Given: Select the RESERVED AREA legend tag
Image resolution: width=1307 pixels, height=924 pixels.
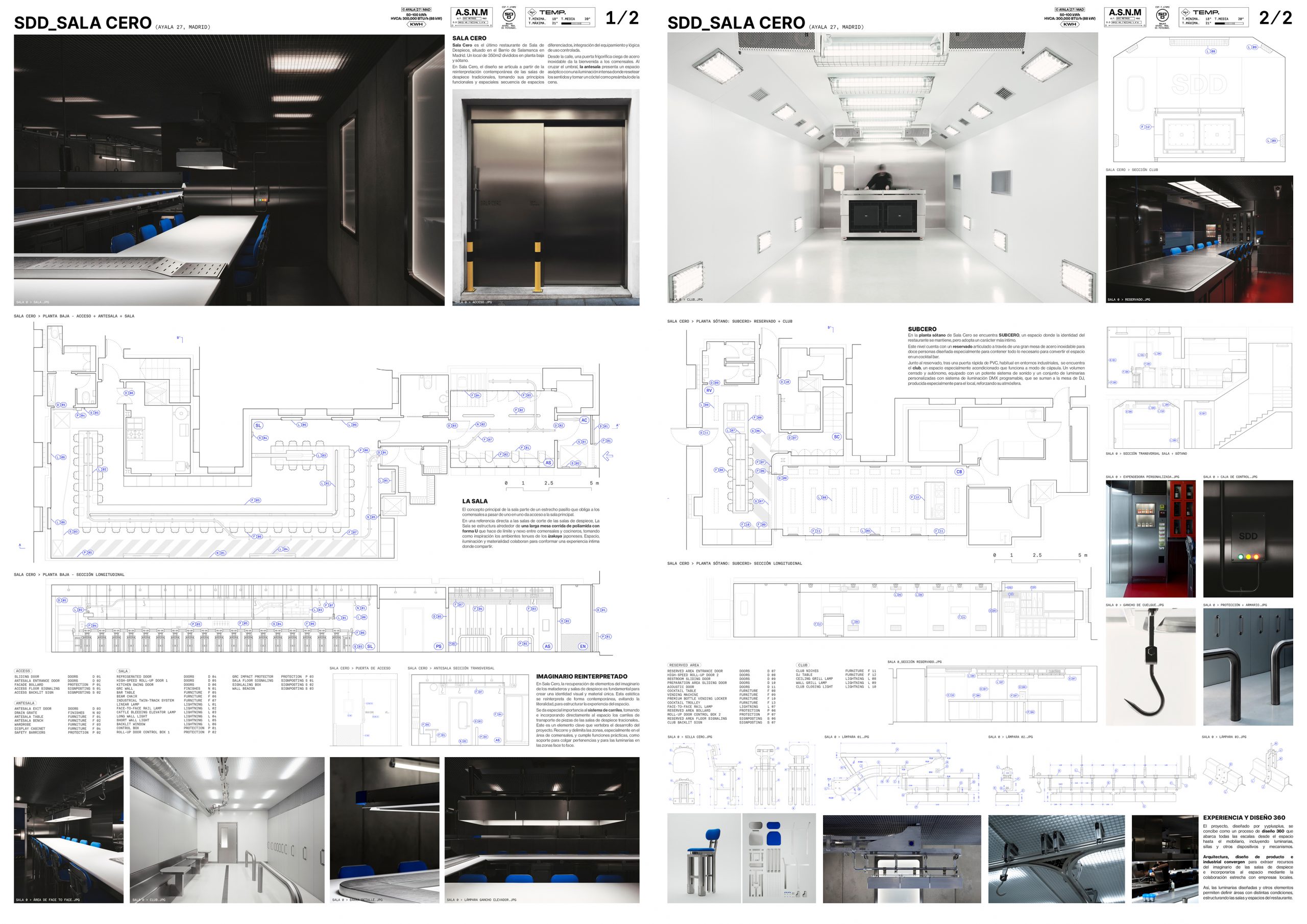Looking at the screenshot, I should coord(684,665).
